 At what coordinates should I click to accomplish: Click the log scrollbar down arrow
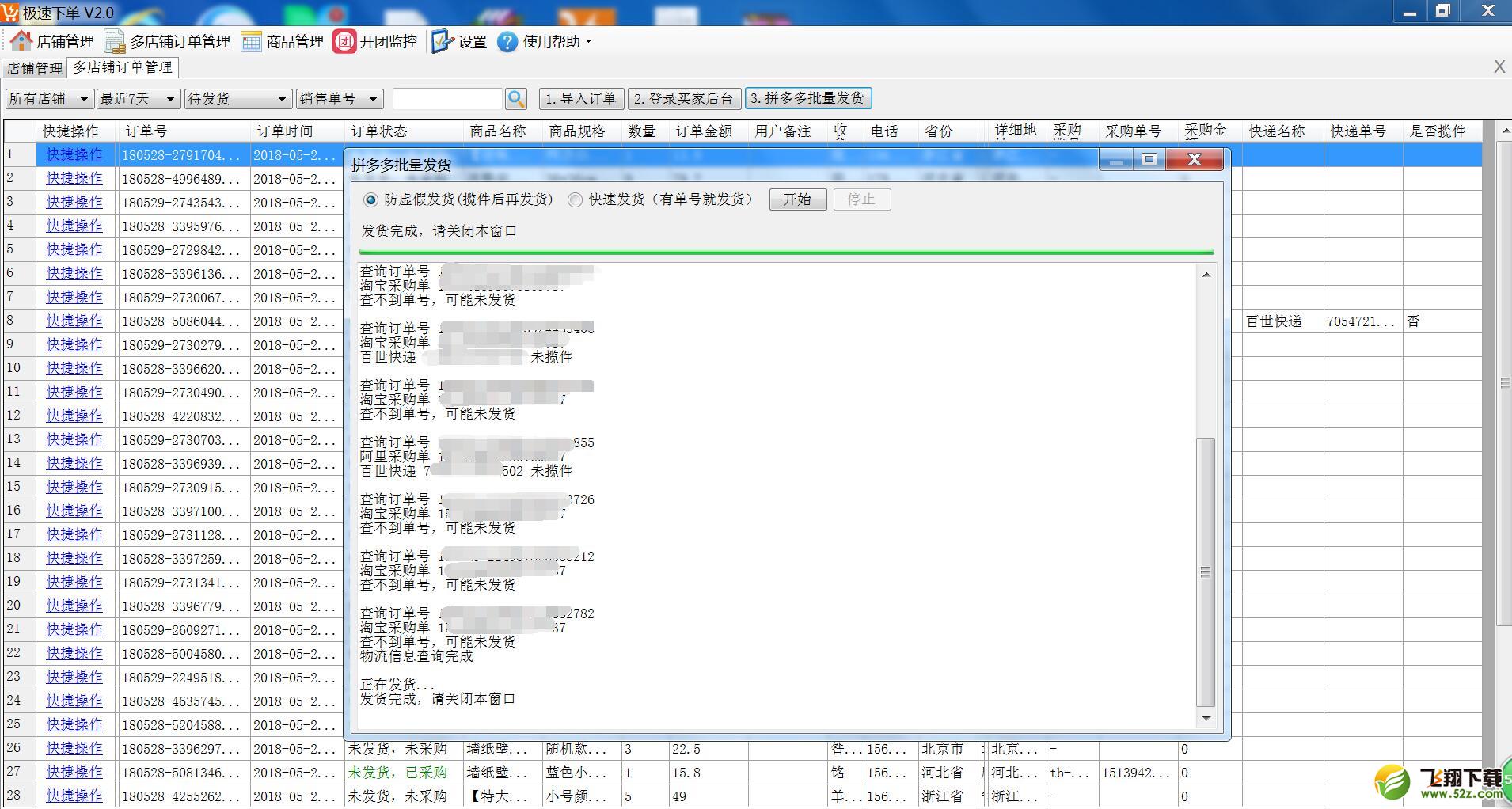click(1206, 718)
